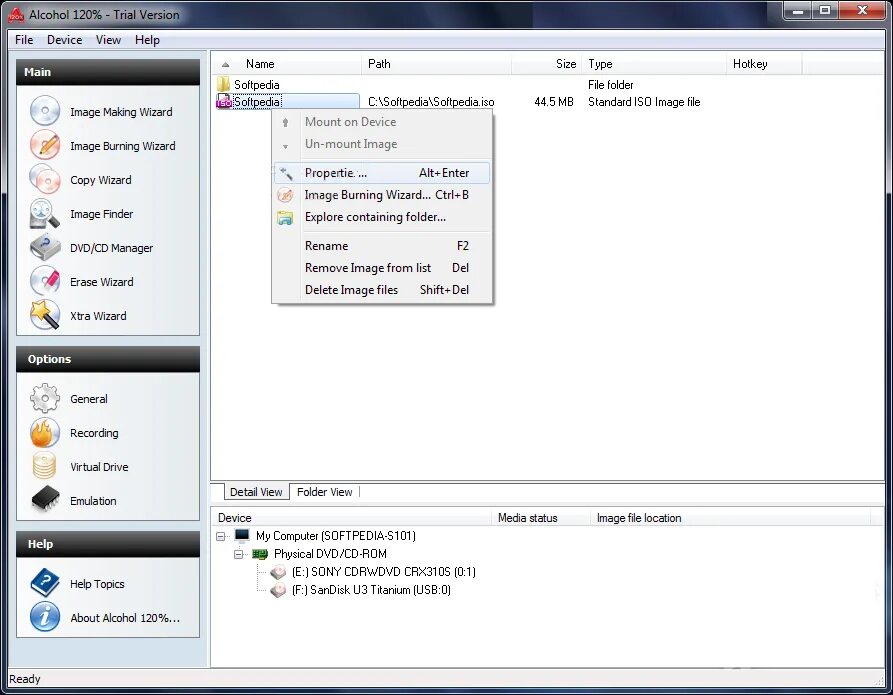Click the Explore containing folder icon
Screen dimensions: 893x695
point(285,218)
